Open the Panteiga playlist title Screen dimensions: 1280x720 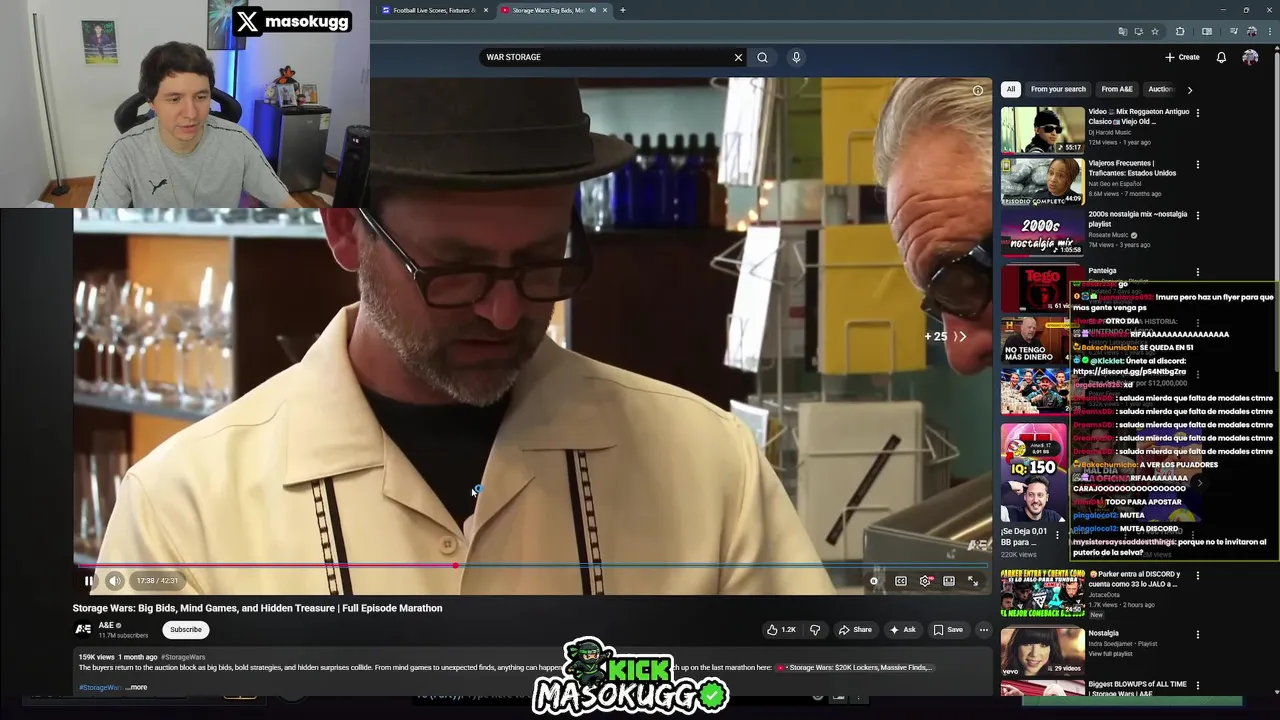pyautogui.click(x=1102, y=271)
